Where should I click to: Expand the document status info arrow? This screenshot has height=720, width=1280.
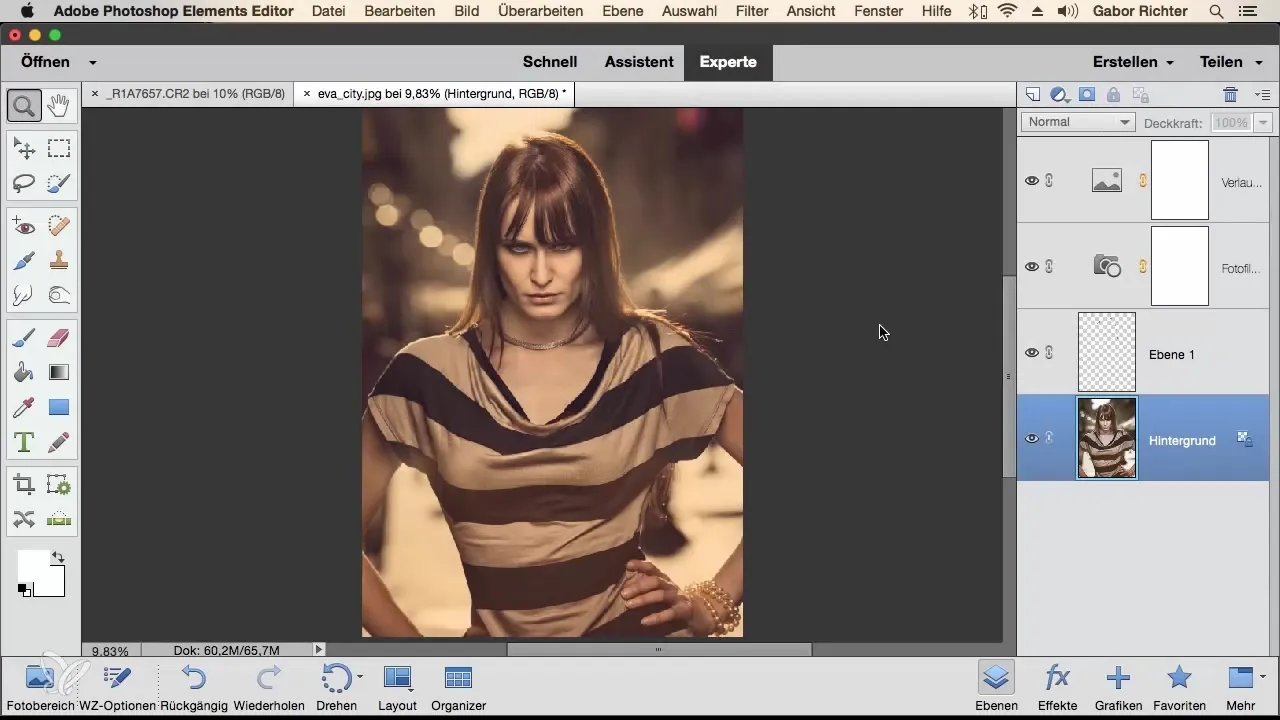[x=319, y=650]
